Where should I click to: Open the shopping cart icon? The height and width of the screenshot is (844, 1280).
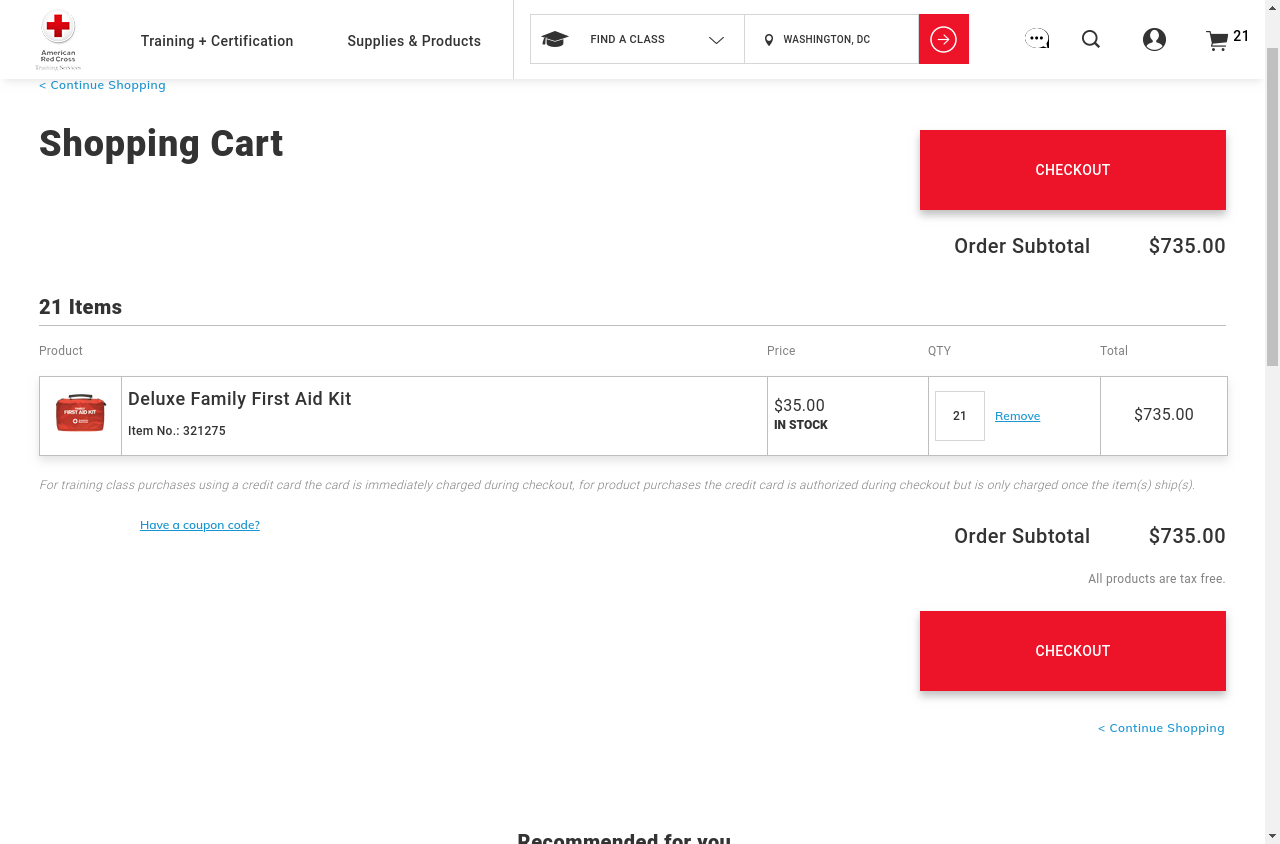(x=1217, y=41)
